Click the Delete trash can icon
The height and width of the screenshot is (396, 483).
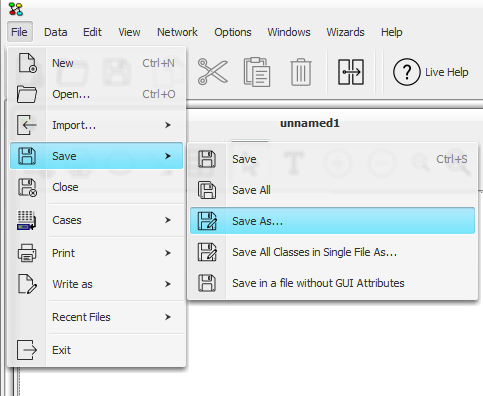click(x=301, y=72)
